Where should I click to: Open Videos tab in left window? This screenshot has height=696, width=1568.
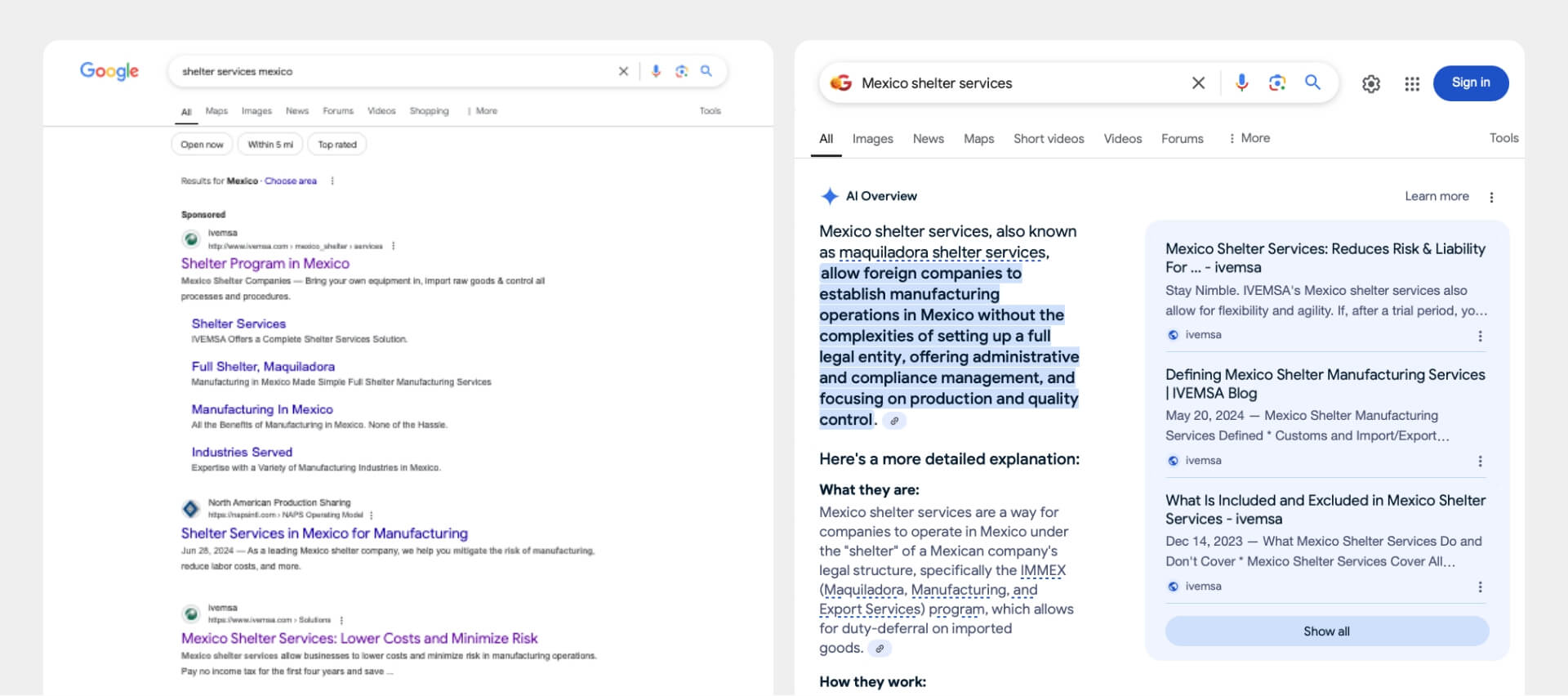381,110
